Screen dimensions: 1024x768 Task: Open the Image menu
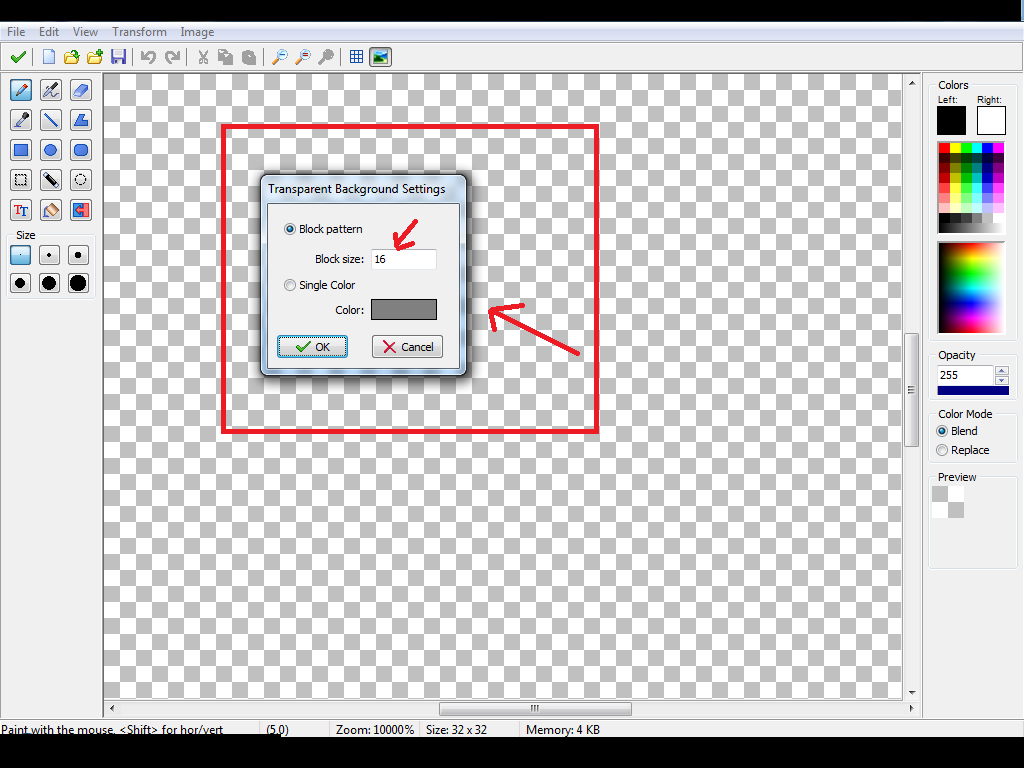click(197, 32)
